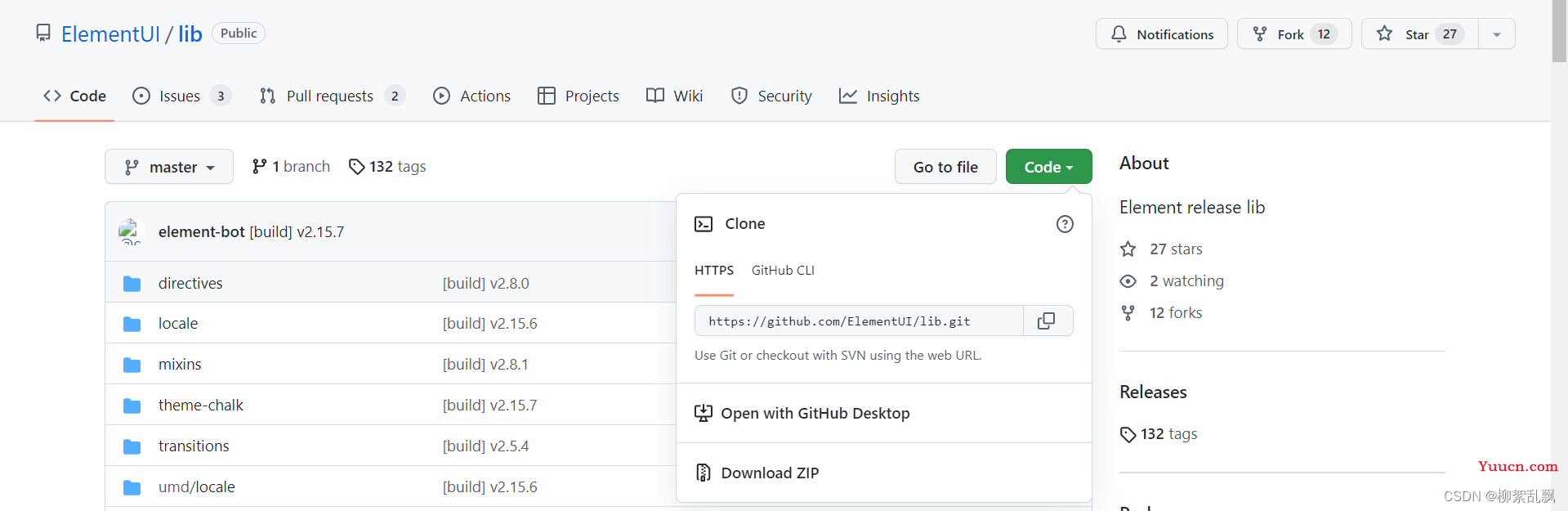Click the element-bot avatar image

pos(131,231)
